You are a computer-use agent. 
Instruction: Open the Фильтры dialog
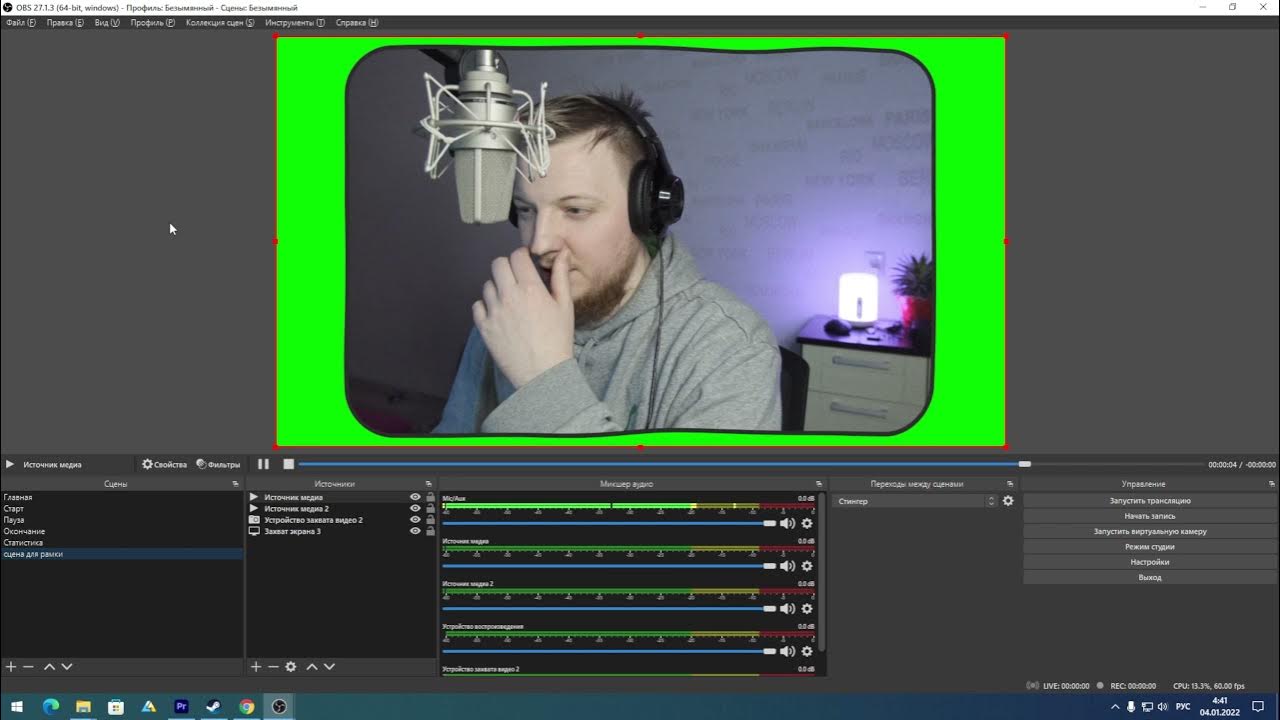[218, 464]
